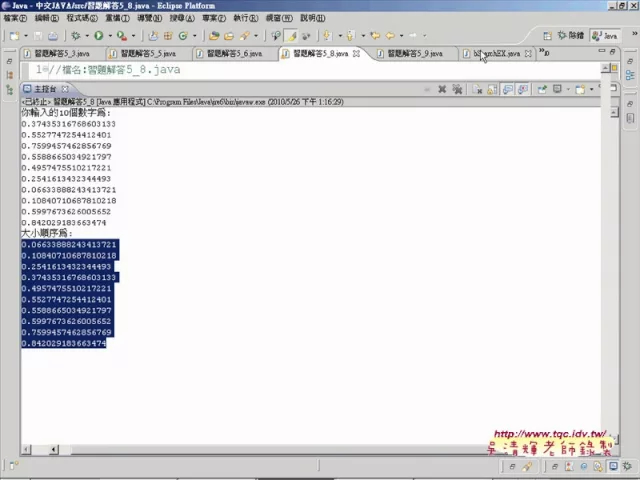
Task: Click the New file wizard icon
Action: click(x=14, y=36)
